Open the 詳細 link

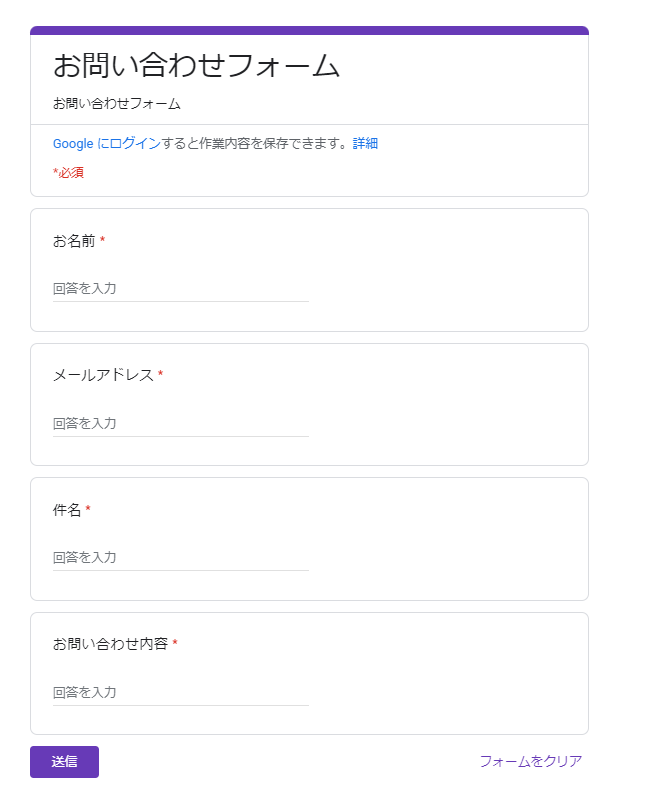365,143
